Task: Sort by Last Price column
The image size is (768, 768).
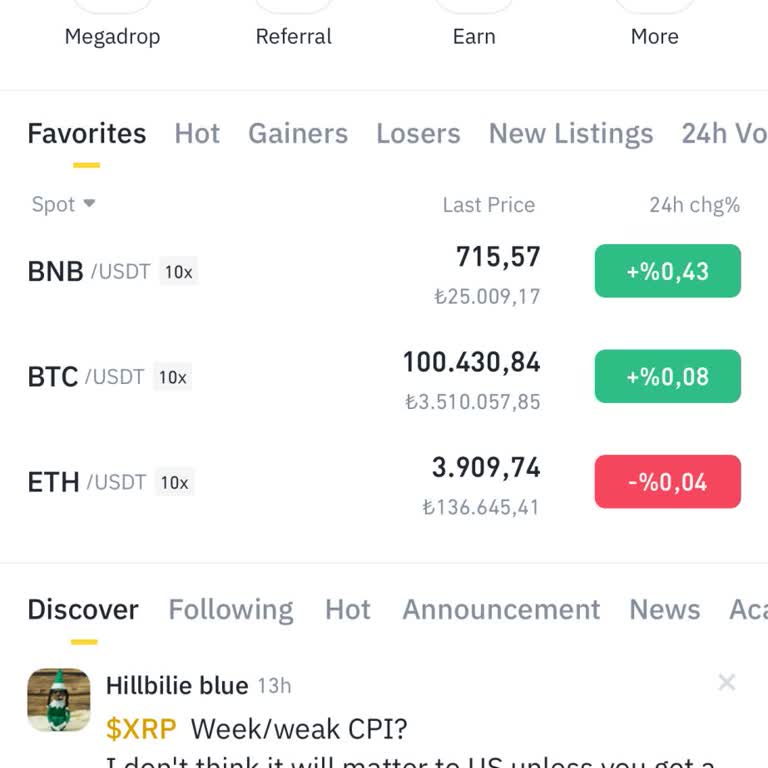Action: click(488, 205)
